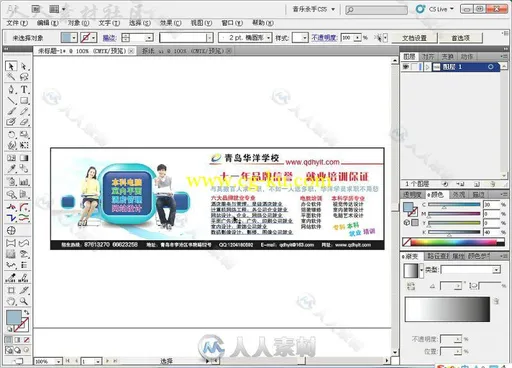Screen dimensions: 512x368
Task: Select the Pen tool
Action: (11, 89)
